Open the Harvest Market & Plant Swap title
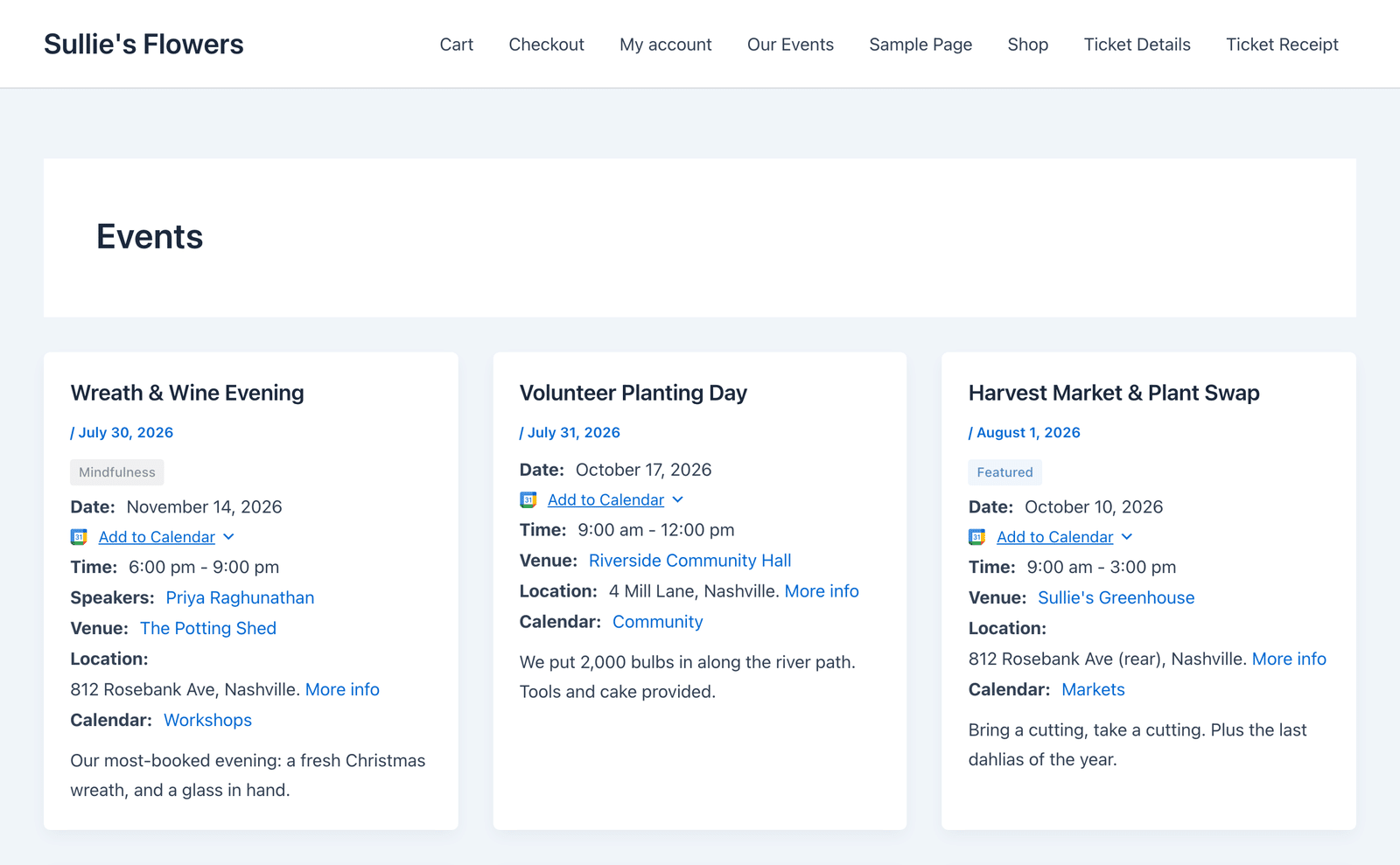The height and width of the screenshot is (865, 1400). 1114,393
